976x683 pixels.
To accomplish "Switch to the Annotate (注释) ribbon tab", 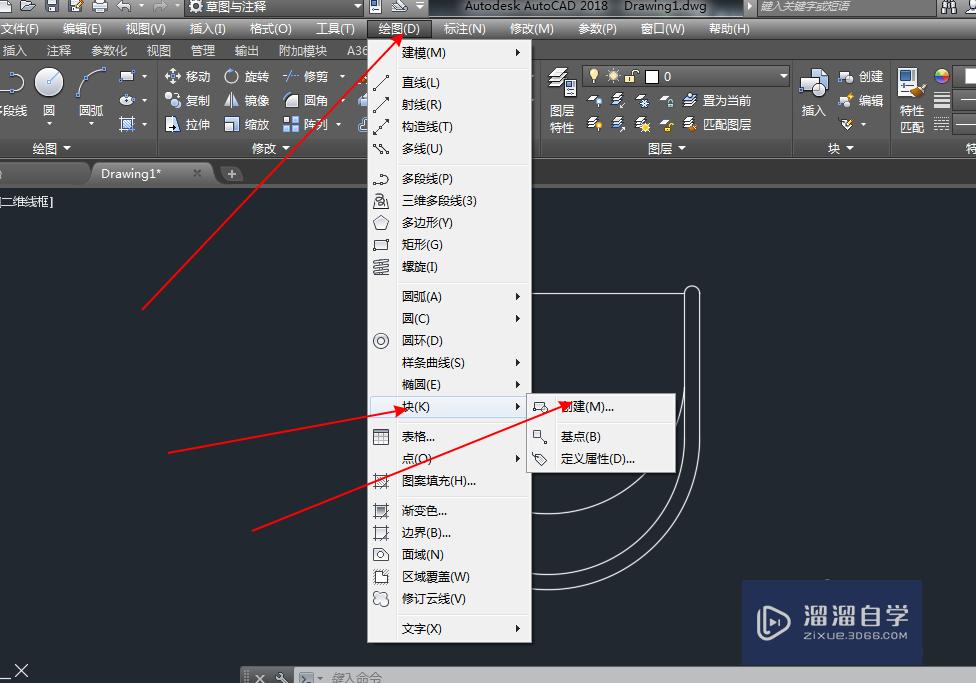I will pyautogui.click(x=59, y=50).
